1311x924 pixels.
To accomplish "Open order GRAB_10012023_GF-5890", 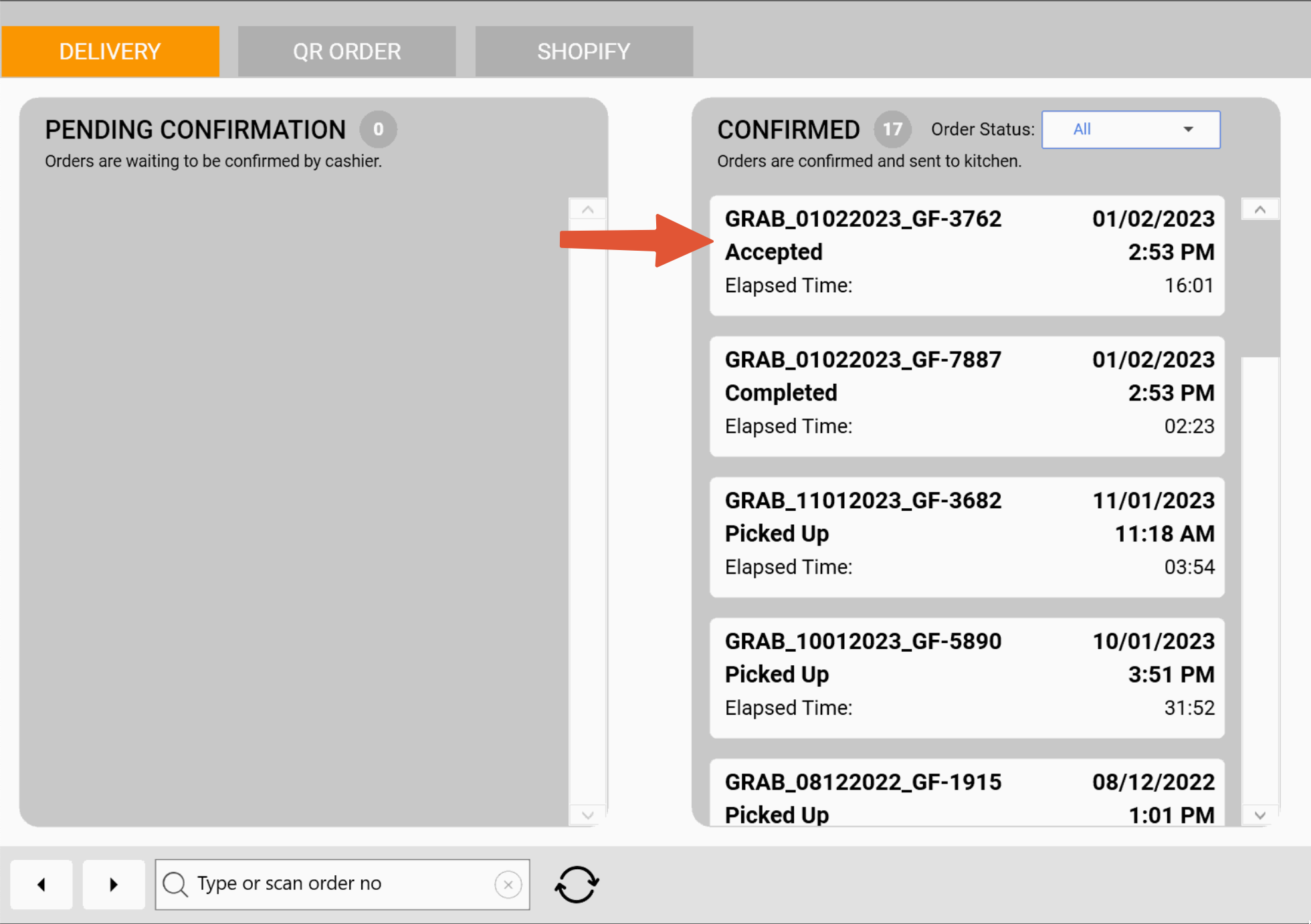I will pos(967,678).
